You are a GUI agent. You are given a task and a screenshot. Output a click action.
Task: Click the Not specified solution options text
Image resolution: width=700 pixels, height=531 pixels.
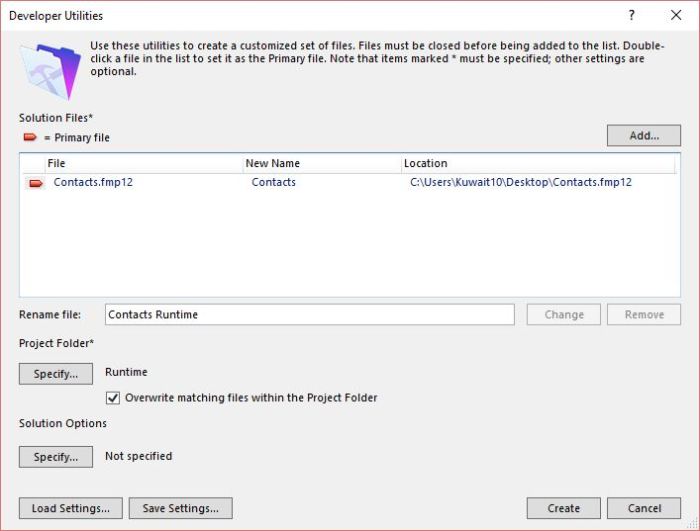(x=138, y=456)
